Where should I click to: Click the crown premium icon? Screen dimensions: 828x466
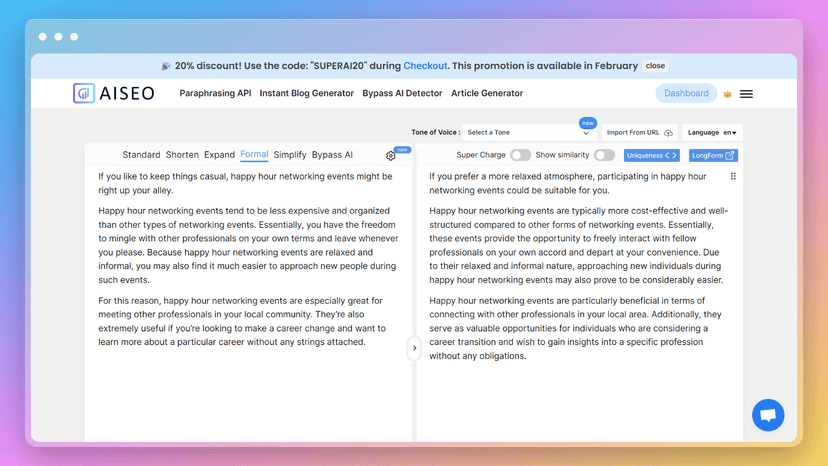point(727,94)
